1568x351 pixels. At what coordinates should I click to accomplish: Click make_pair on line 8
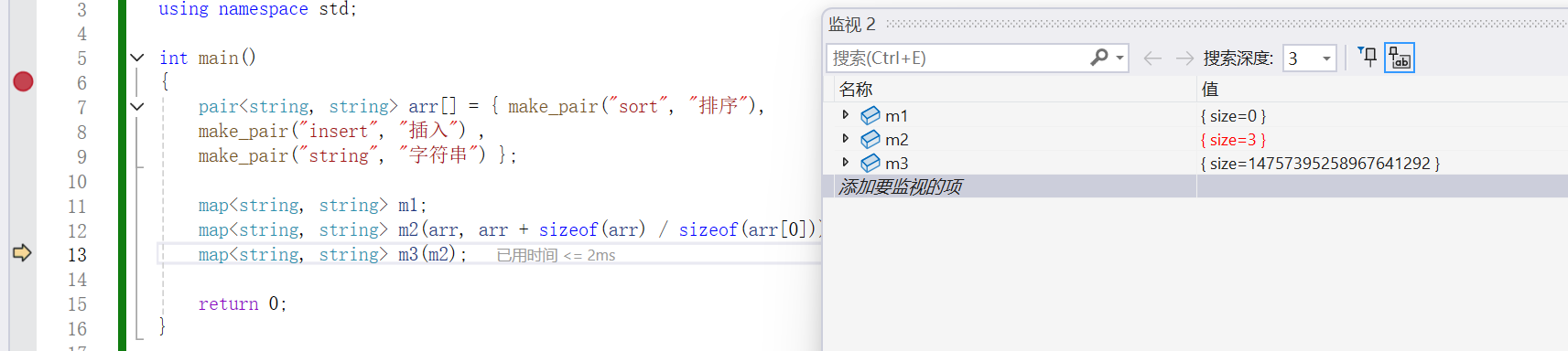click(x=243, y=131)
